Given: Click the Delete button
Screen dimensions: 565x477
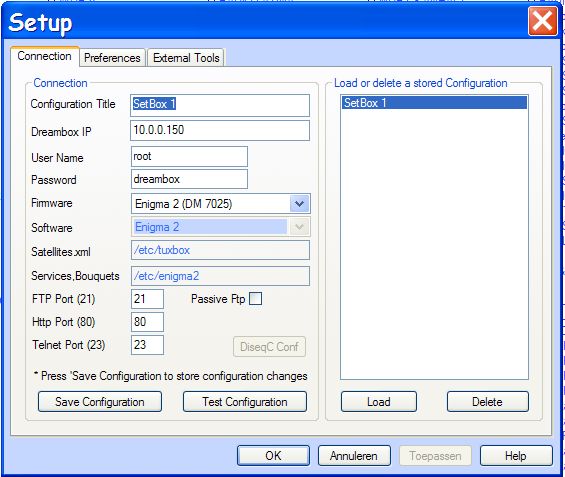Looking at the screenshot, I should click(x=488, y=402).
